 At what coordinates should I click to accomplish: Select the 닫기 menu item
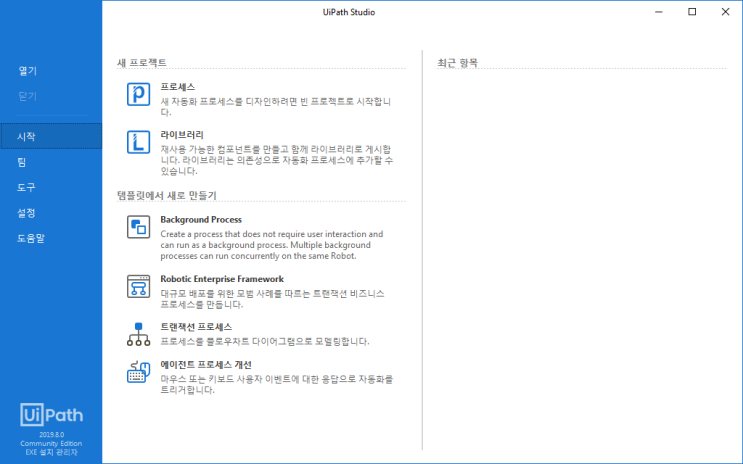(x=27, y=97)
